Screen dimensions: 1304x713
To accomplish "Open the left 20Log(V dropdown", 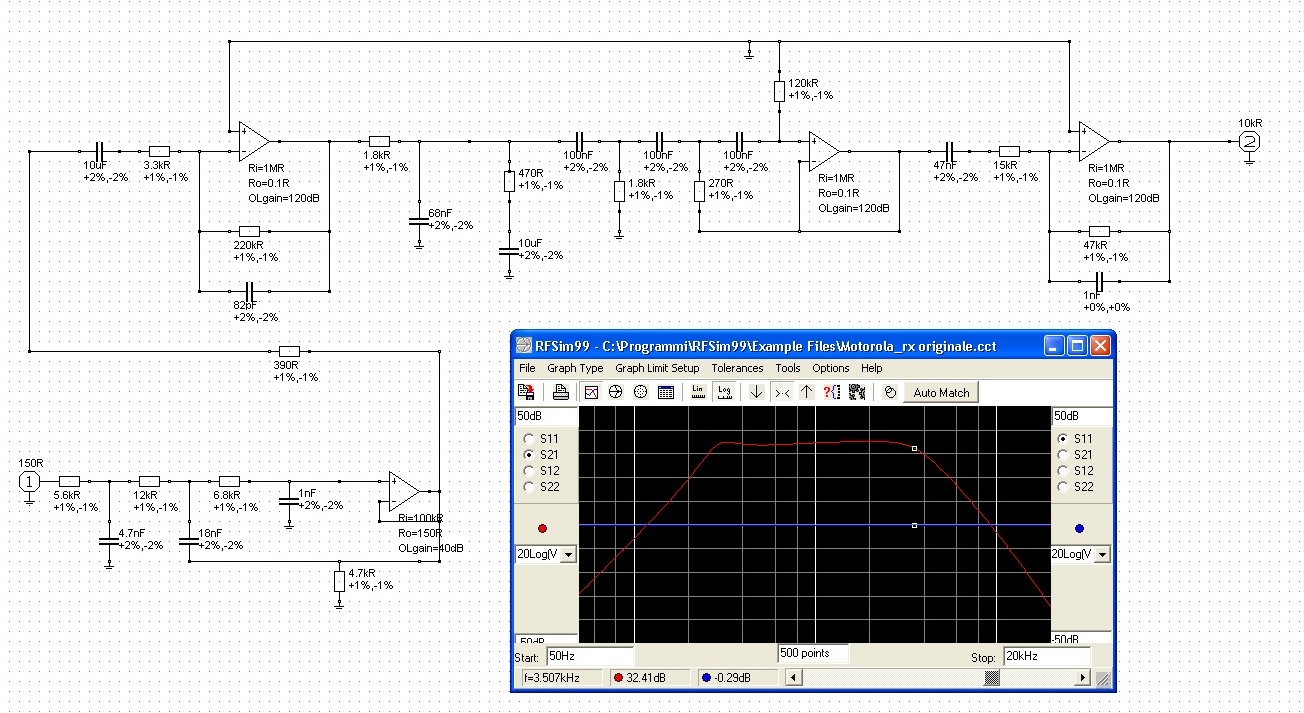I will tap(569, 554).
